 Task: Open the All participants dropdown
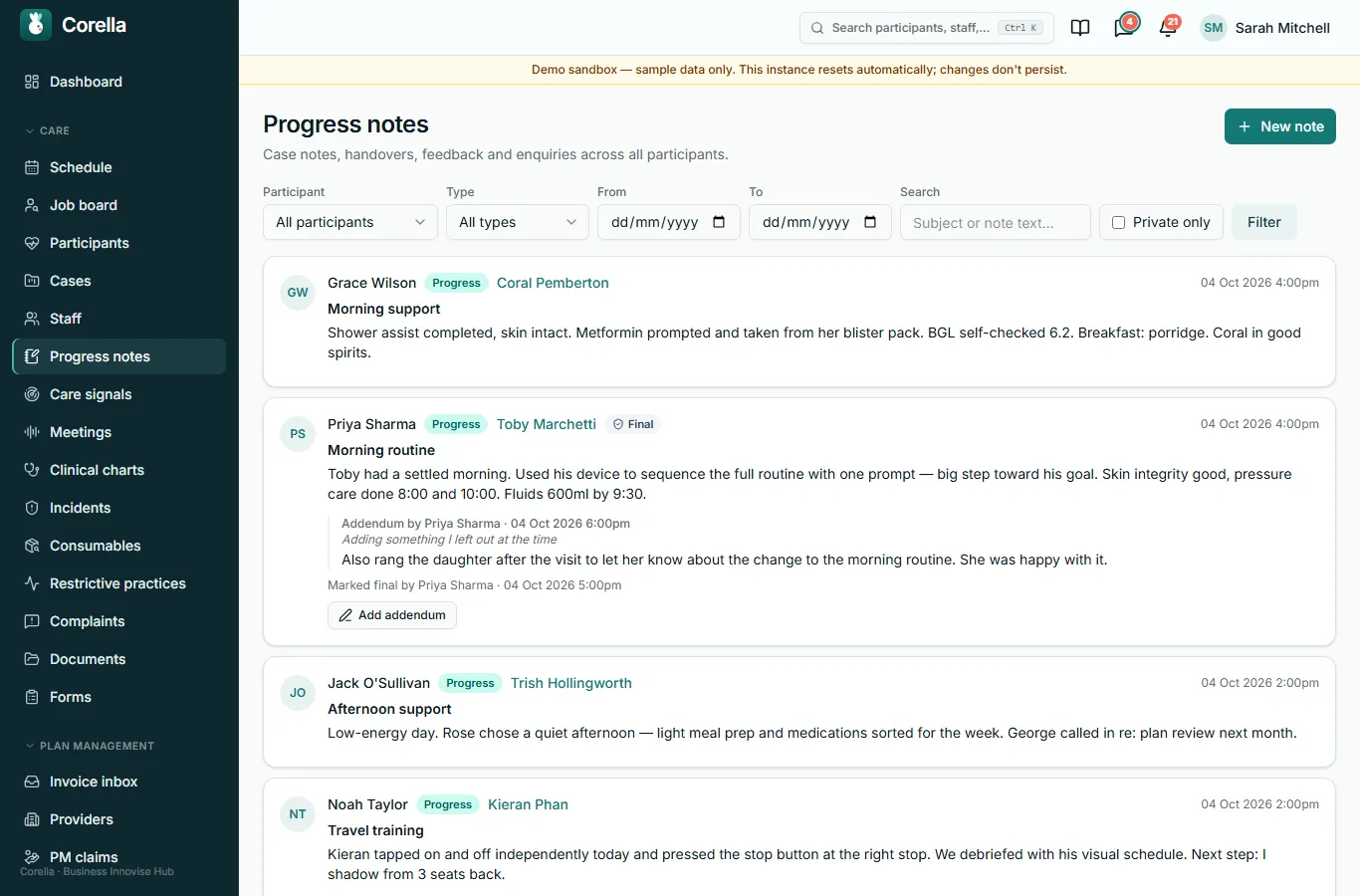tap(350, 222)
